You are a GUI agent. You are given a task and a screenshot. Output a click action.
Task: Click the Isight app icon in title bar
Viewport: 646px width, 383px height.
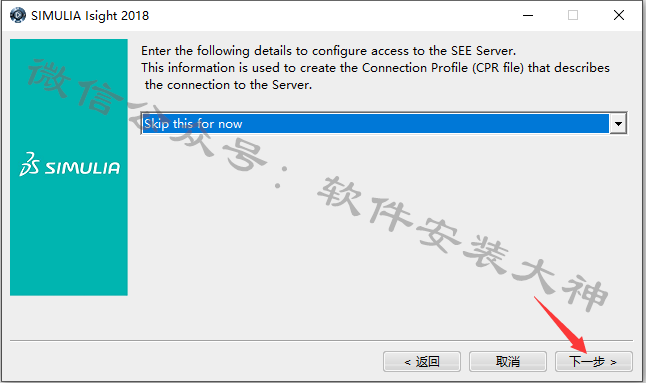pos(17,15)
